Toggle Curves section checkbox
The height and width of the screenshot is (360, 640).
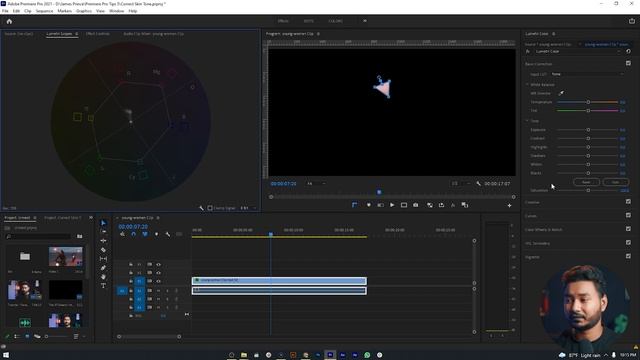[628, 215]
